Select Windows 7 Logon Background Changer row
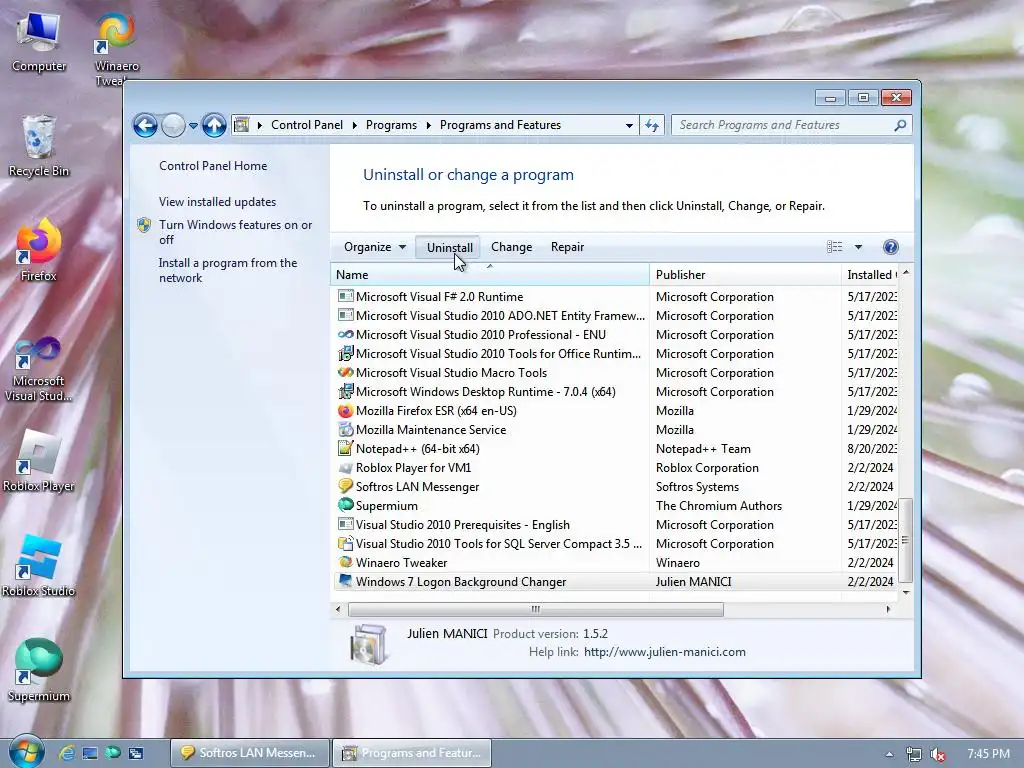The image size is (1024, 768). (x=615, y=582)
